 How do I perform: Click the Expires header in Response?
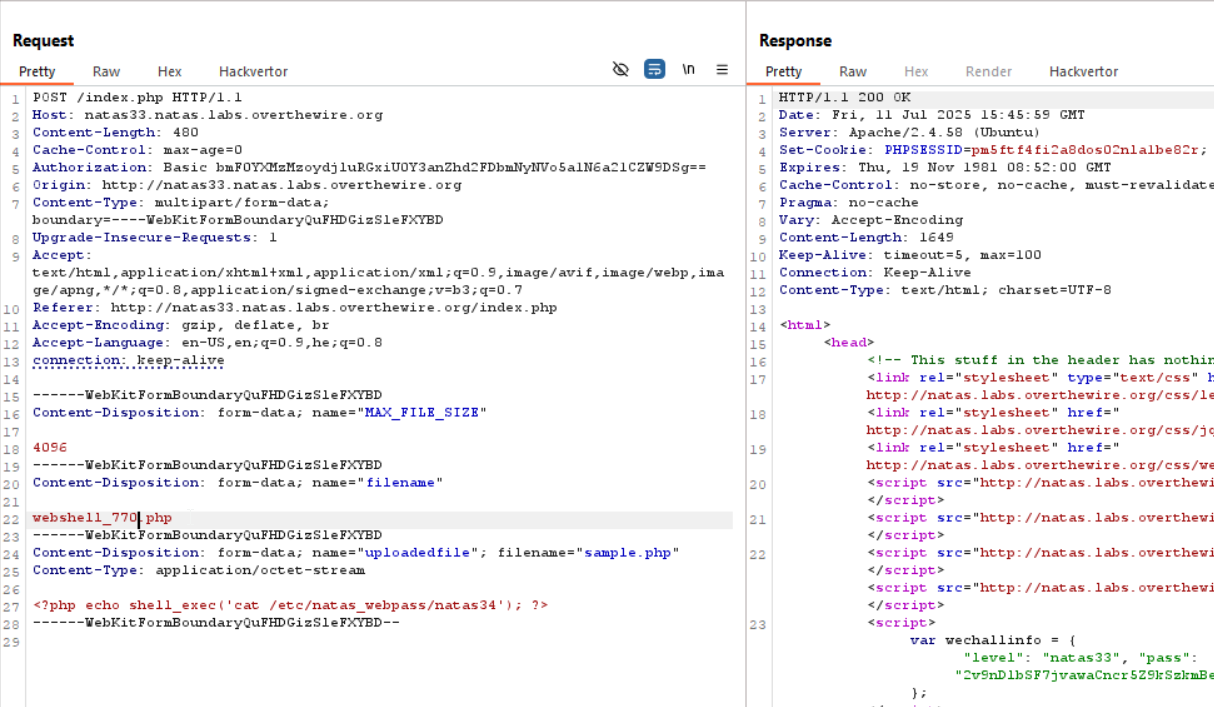point(945,167)
